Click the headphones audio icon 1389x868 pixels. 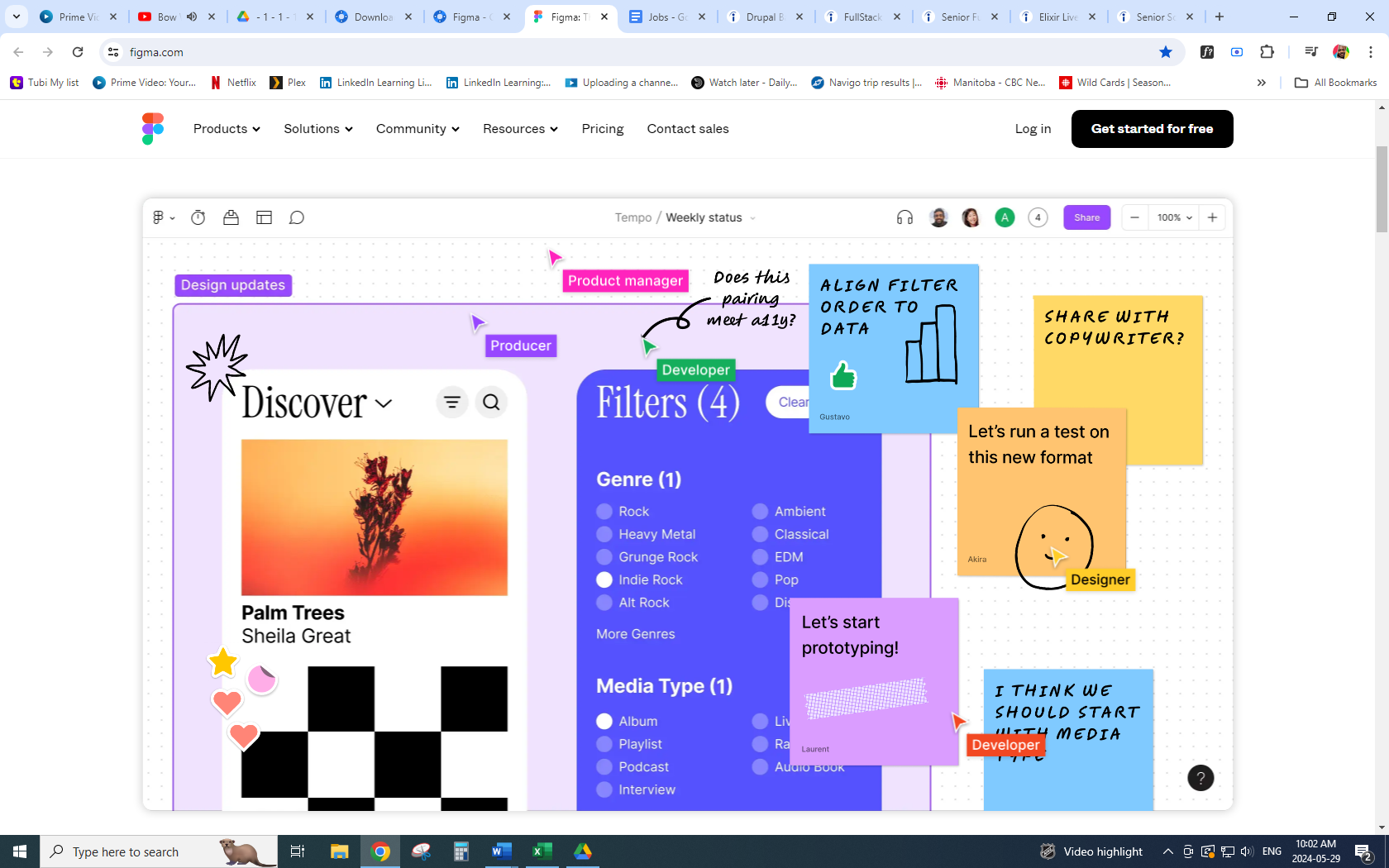[905, 217]
